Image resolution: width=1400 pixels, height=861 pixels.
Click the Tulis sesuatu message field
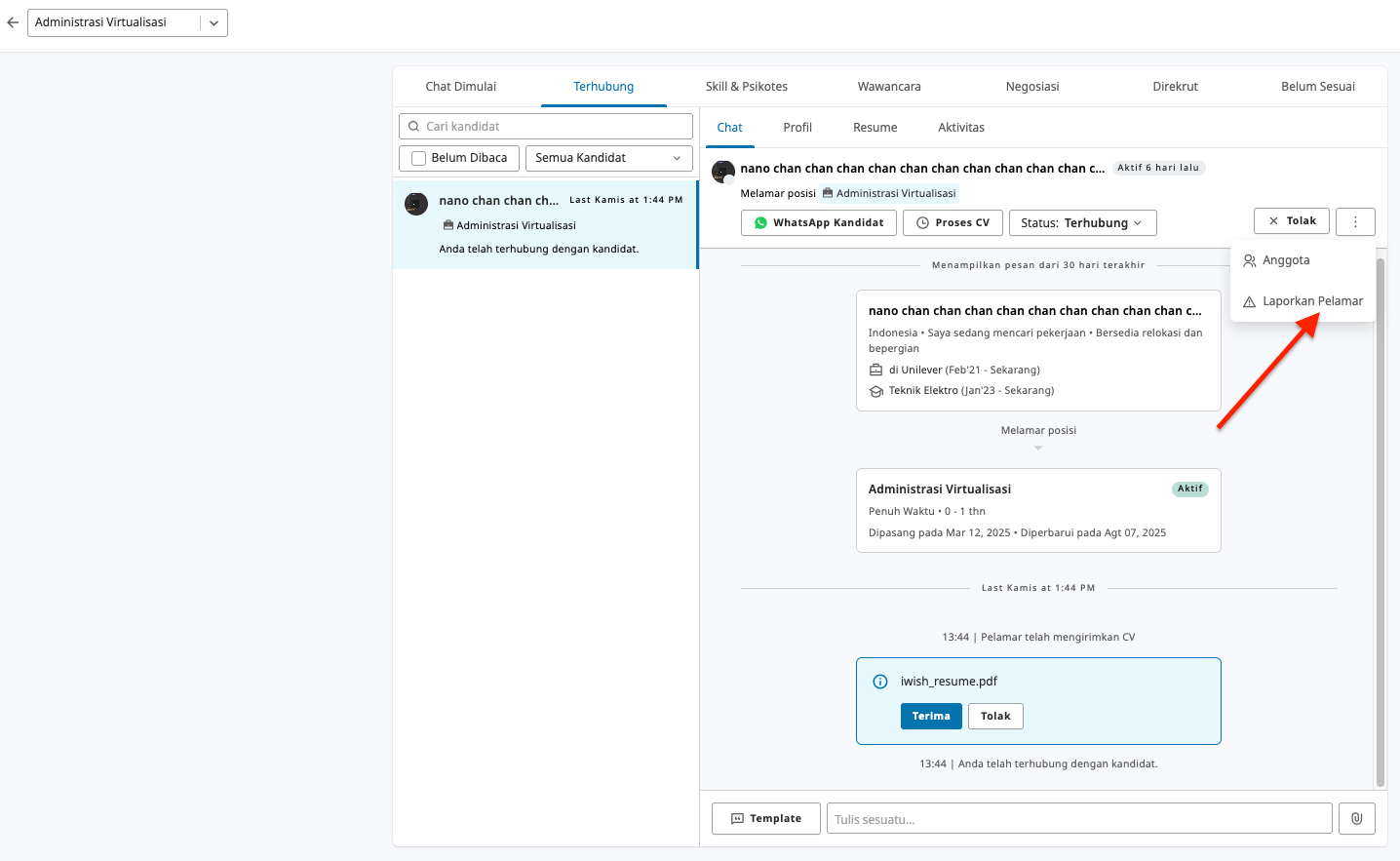pyautogui.click(x=1078, y=819)
